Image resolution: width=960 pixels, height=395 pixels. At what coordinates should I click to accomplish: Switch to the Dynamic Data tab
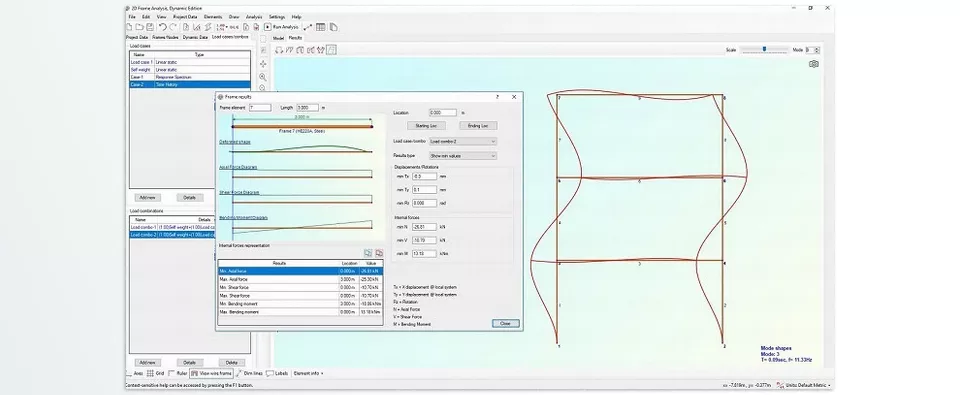[195, 37]
